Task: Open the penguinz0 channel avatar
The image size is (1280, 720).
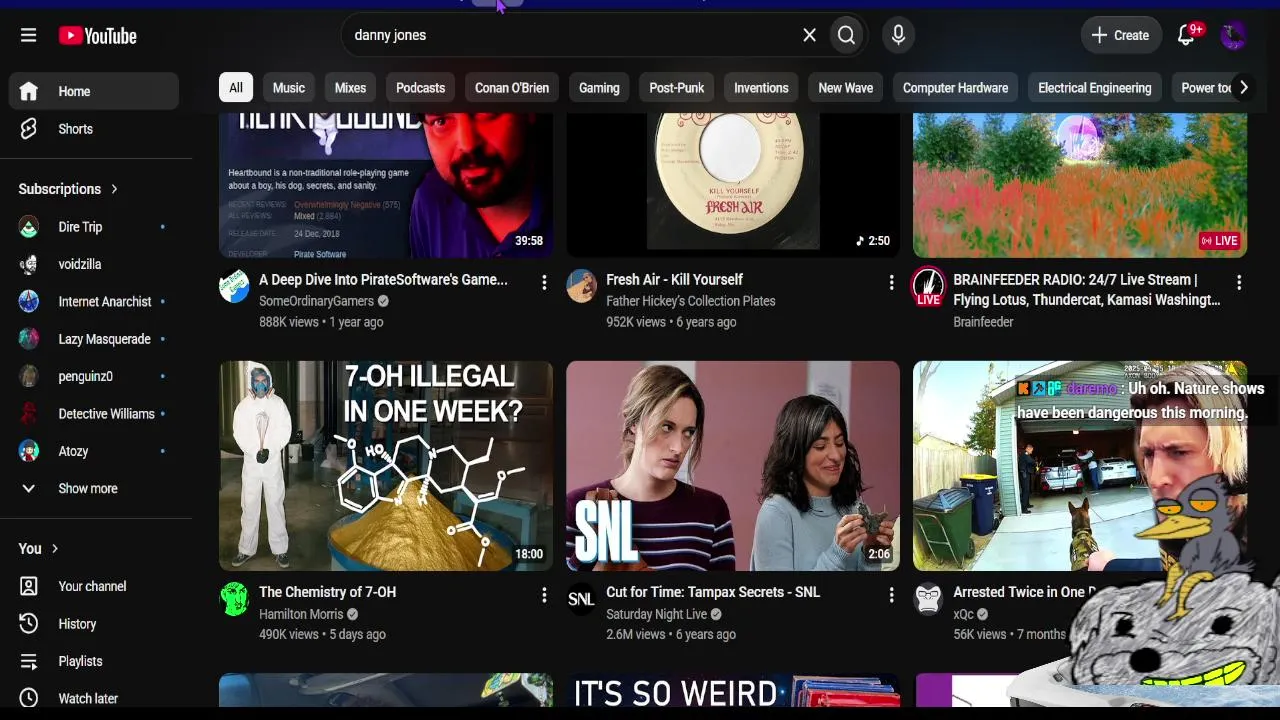Action: point(29,377)
